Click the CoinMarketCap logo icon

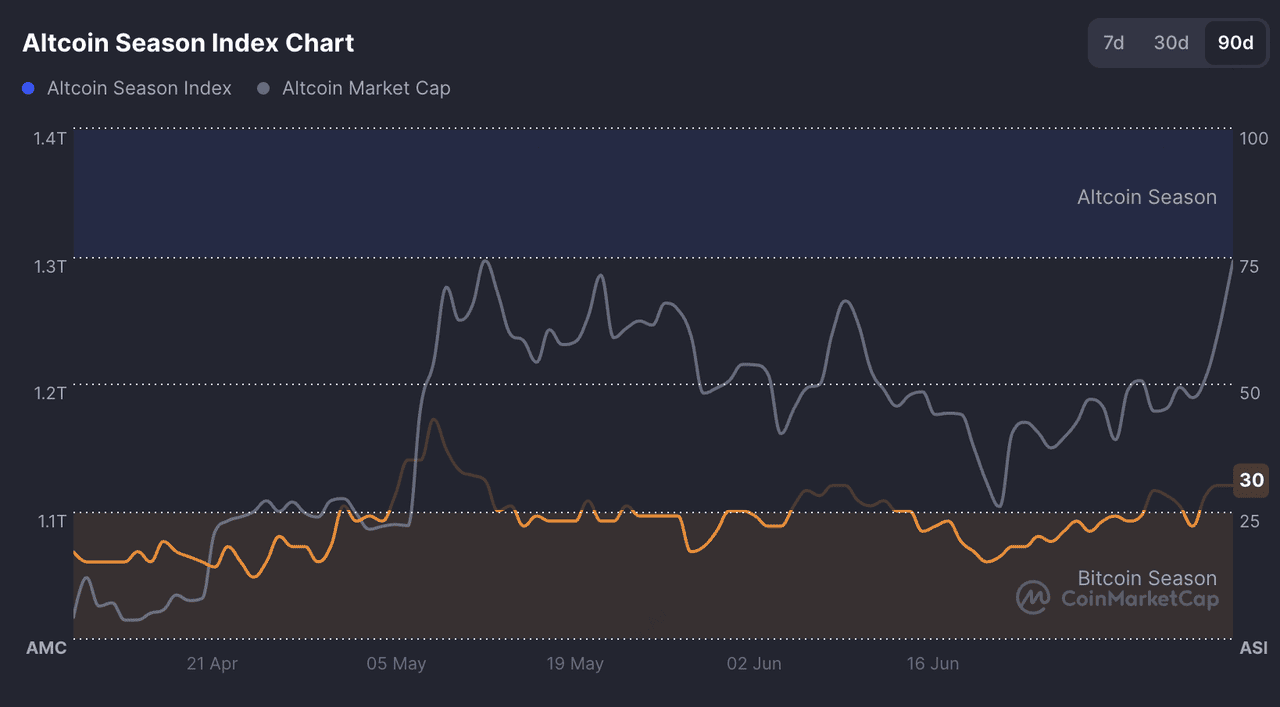tap(1033, 598)
